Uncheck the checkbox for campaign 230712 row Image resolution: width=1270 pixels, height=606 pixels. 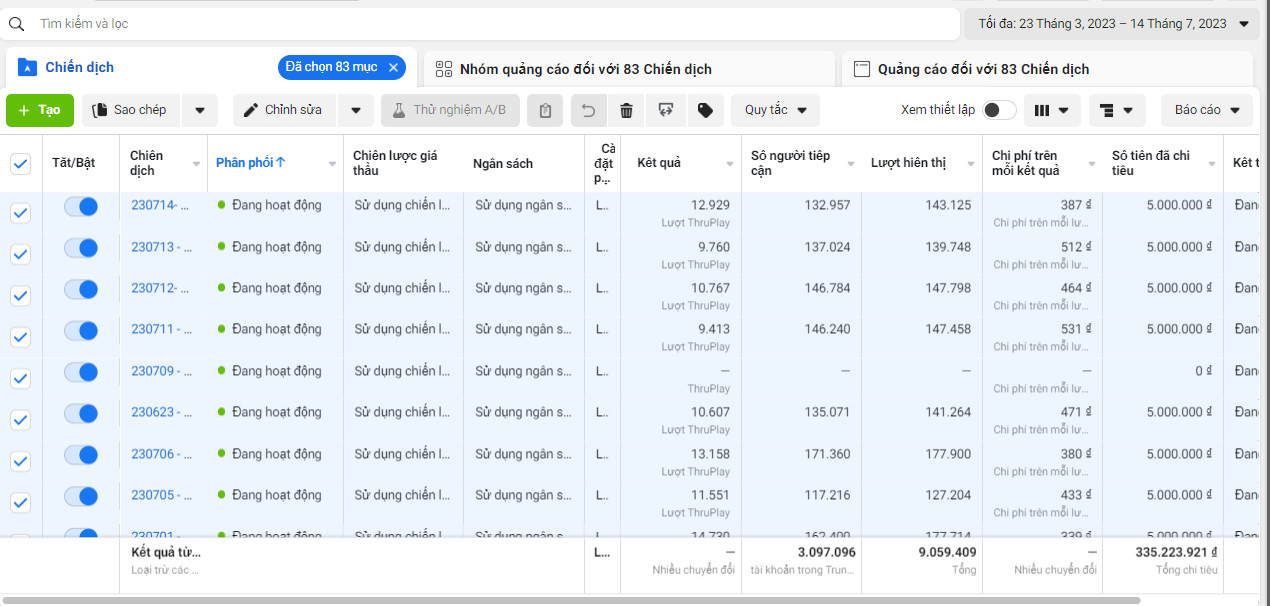(x=20, y=296)
